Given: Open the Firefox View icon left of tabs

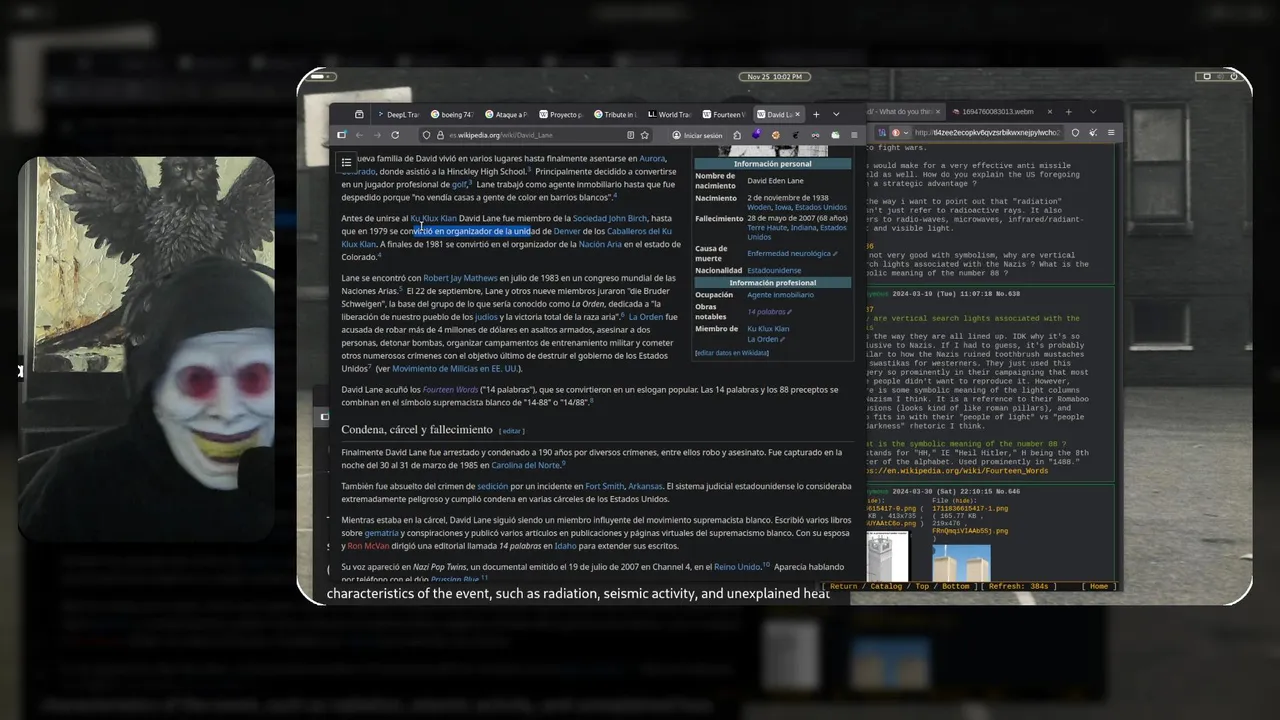Looking at the screenshot, I should [x=359, y=114].
